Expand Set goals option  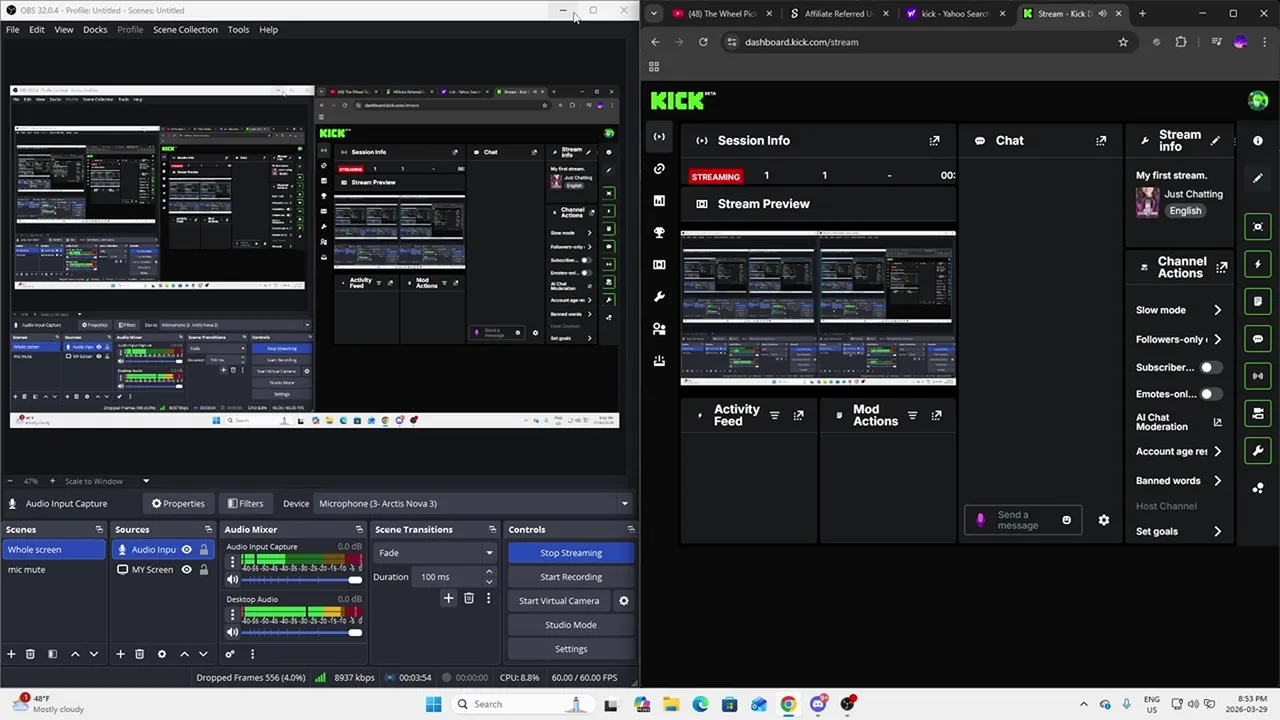tap(1217, 531)
